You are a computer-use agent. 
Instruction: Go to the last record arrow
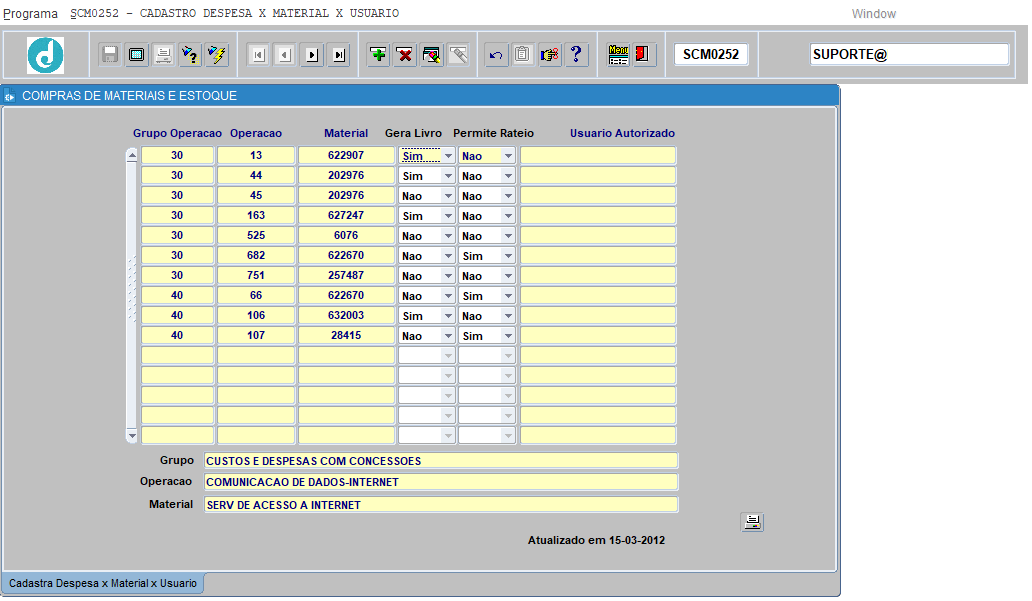click(x=339, y=55)
